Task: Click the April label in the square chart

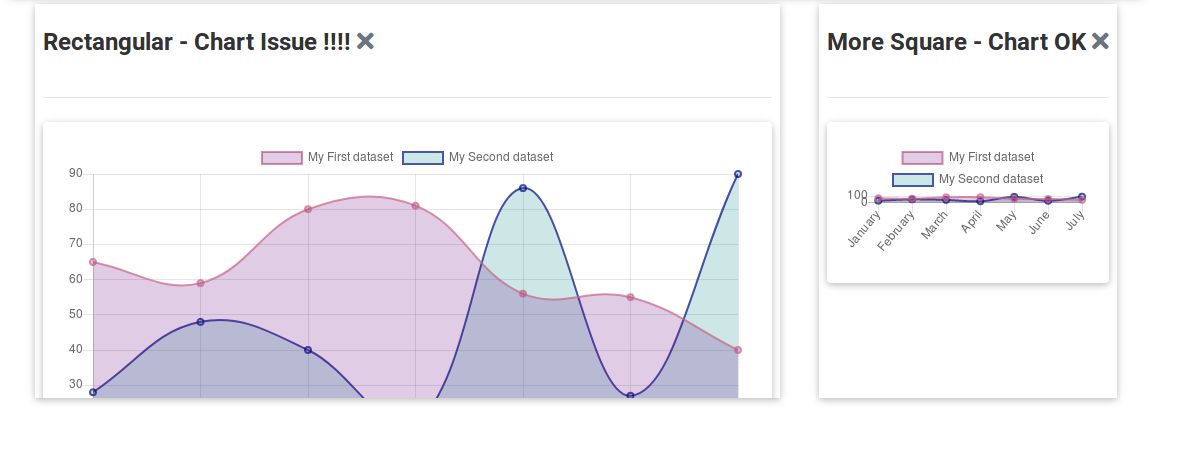Action: (x=973, y=222)
